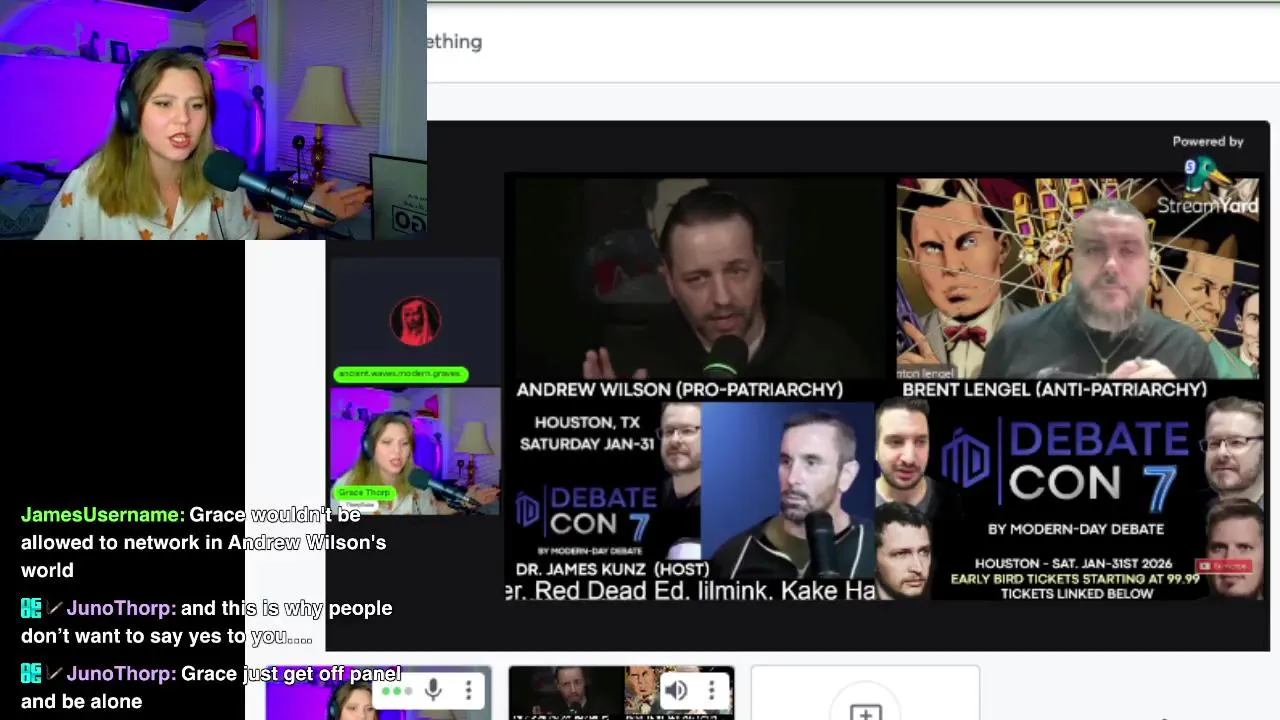Click Andrew Wilson's video feed
Image resolution: width=1280 pixels, height=720 pixels.
pyautogui.click(x=700, y=279)
